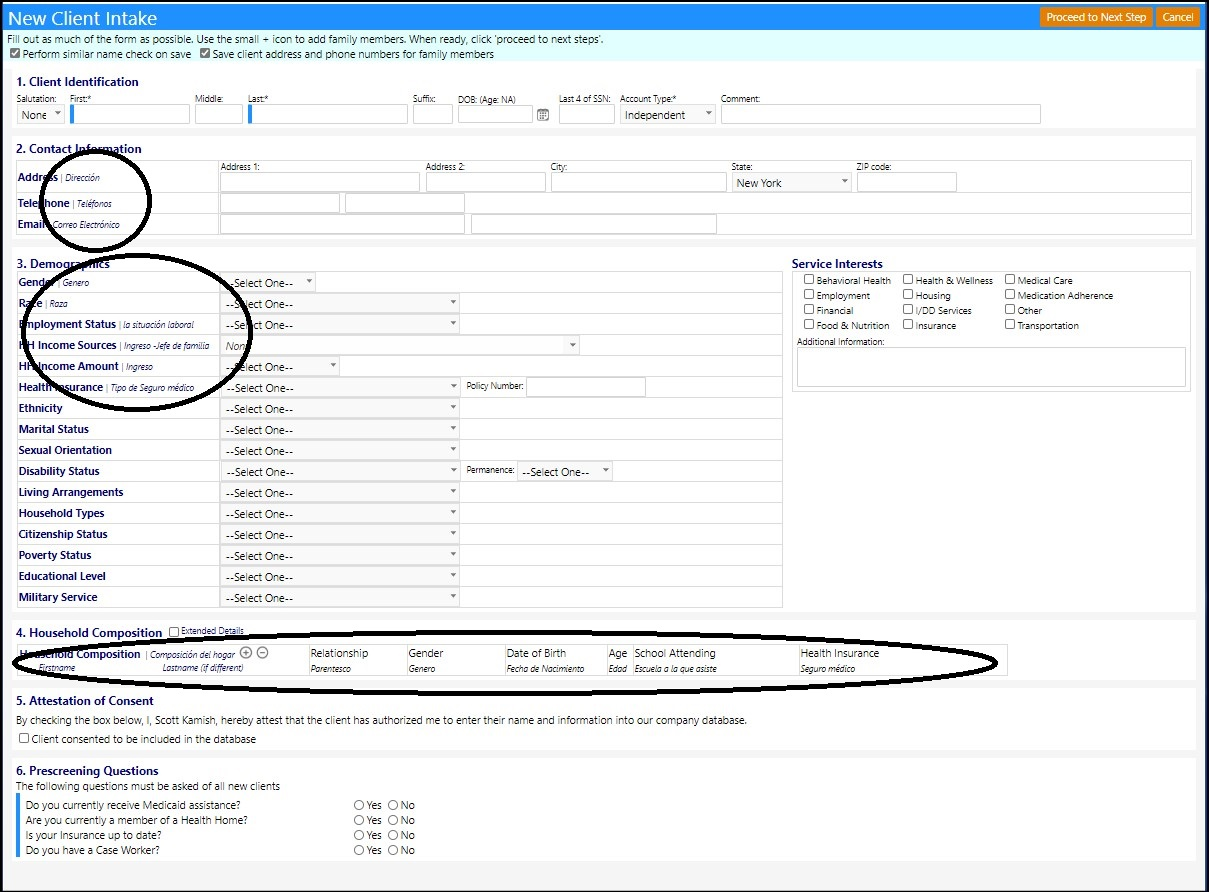
Task: Select Yes for Medicaid assistance question
Action: click(x=359, y=805)
